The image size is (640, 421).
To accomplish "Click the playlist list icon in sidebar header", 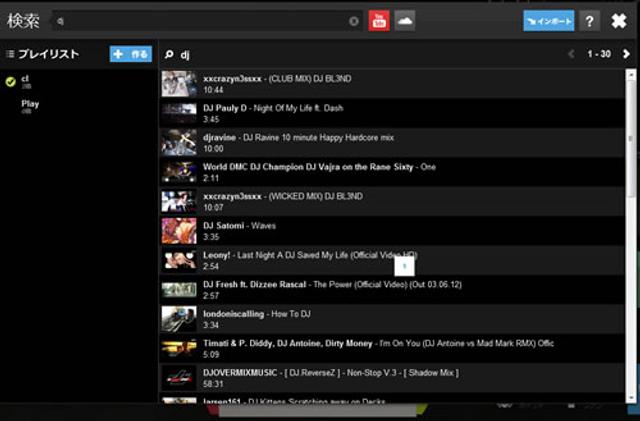I will (10, 54).
